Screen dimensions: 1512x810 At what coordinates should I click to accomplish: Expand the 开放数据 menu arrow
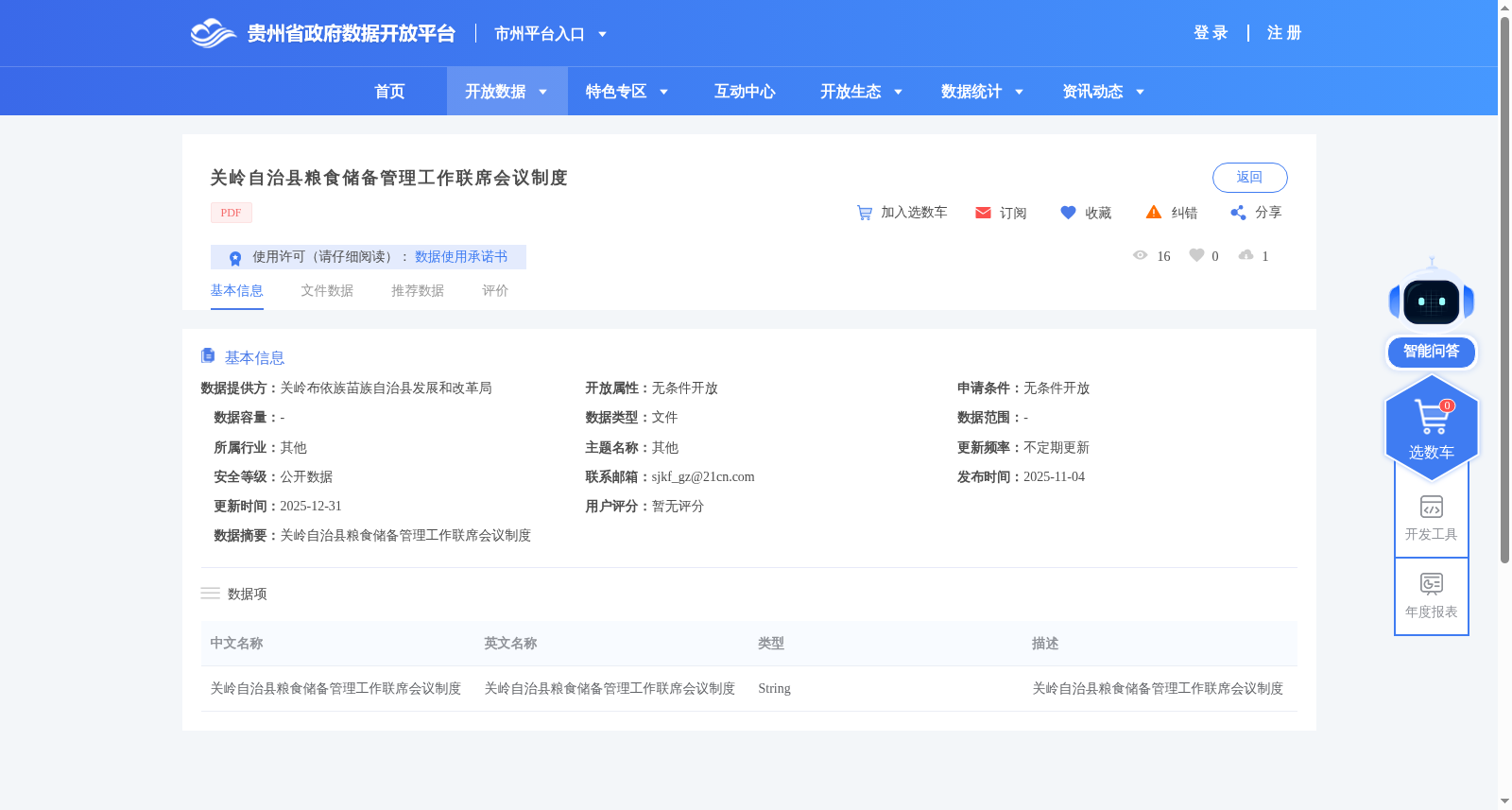[x=542, y=92]
